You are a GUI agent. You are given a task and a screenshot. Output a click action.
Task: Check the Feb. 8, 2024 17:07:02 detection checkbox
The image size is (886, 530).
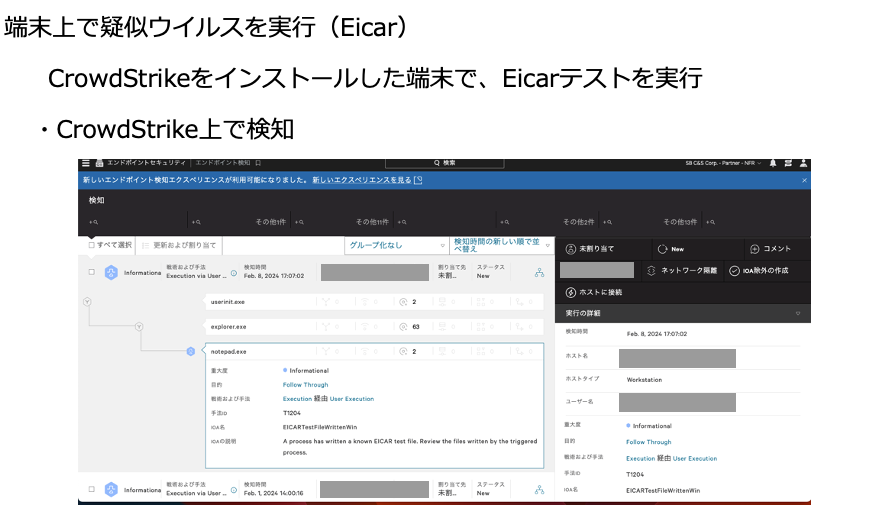click(x=92, y=272)
